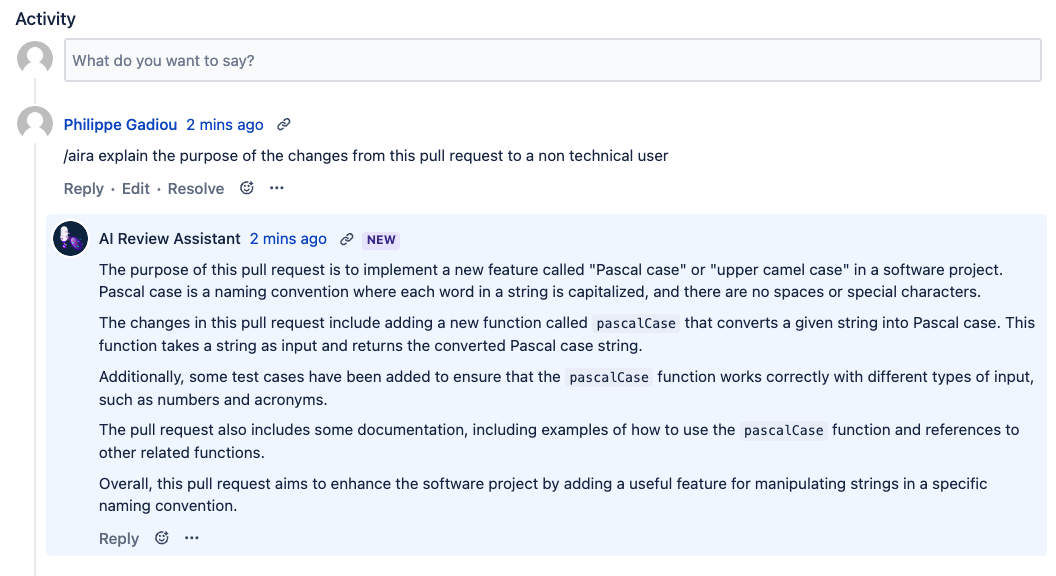Open Philippe Gadiou's profile name link
This screenshot has height=576, width=1056.
click(x=120, y=125)
